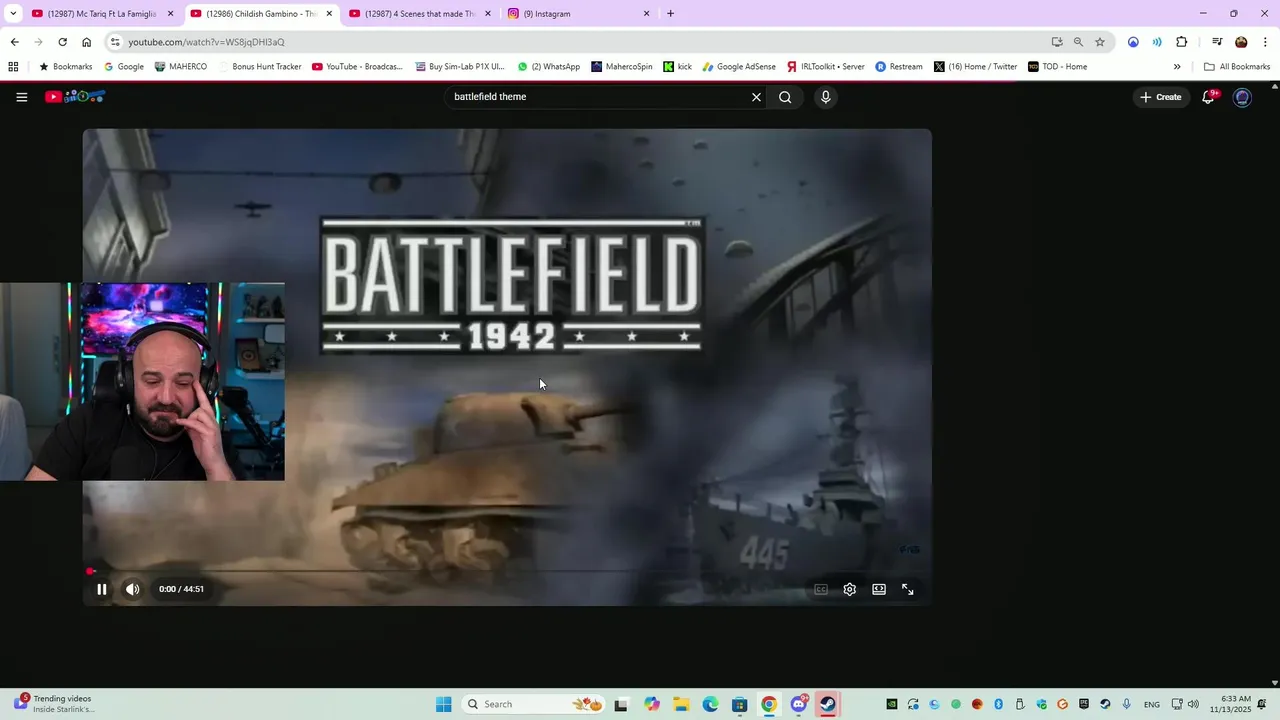Open the Bookmarks bookmark folder
The width and height of the screenshot is (1280, 720).
tap(65, 67)
